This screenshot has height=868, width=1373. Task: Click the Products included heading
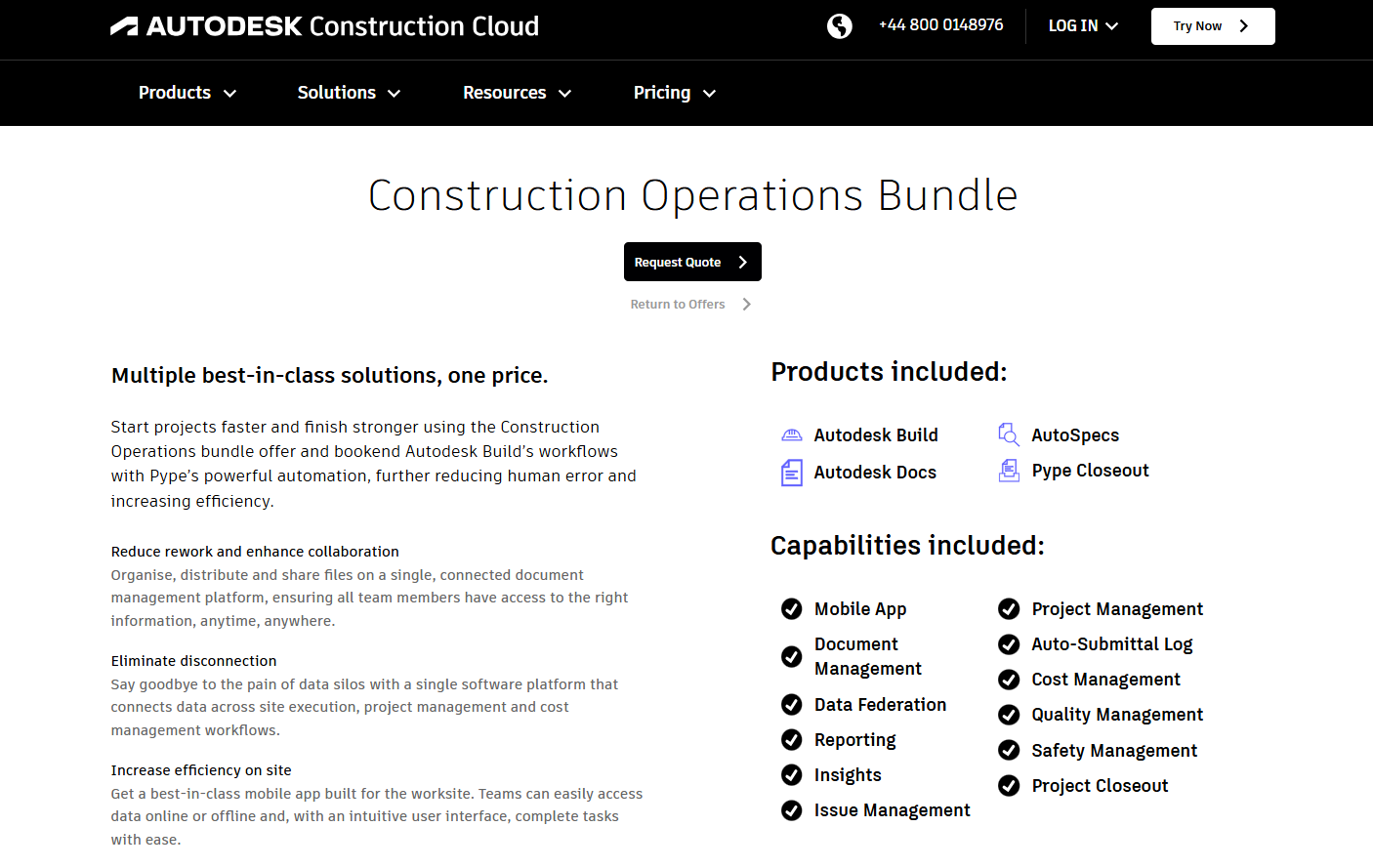coord(889,372)
